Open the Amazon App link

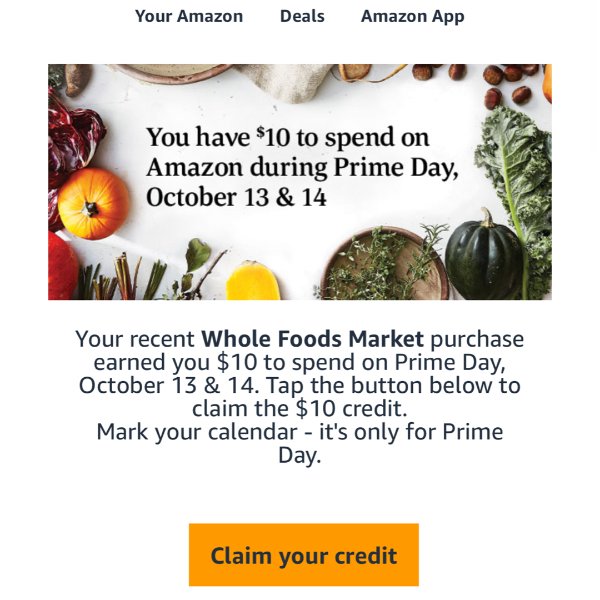[x=412, y=16]
